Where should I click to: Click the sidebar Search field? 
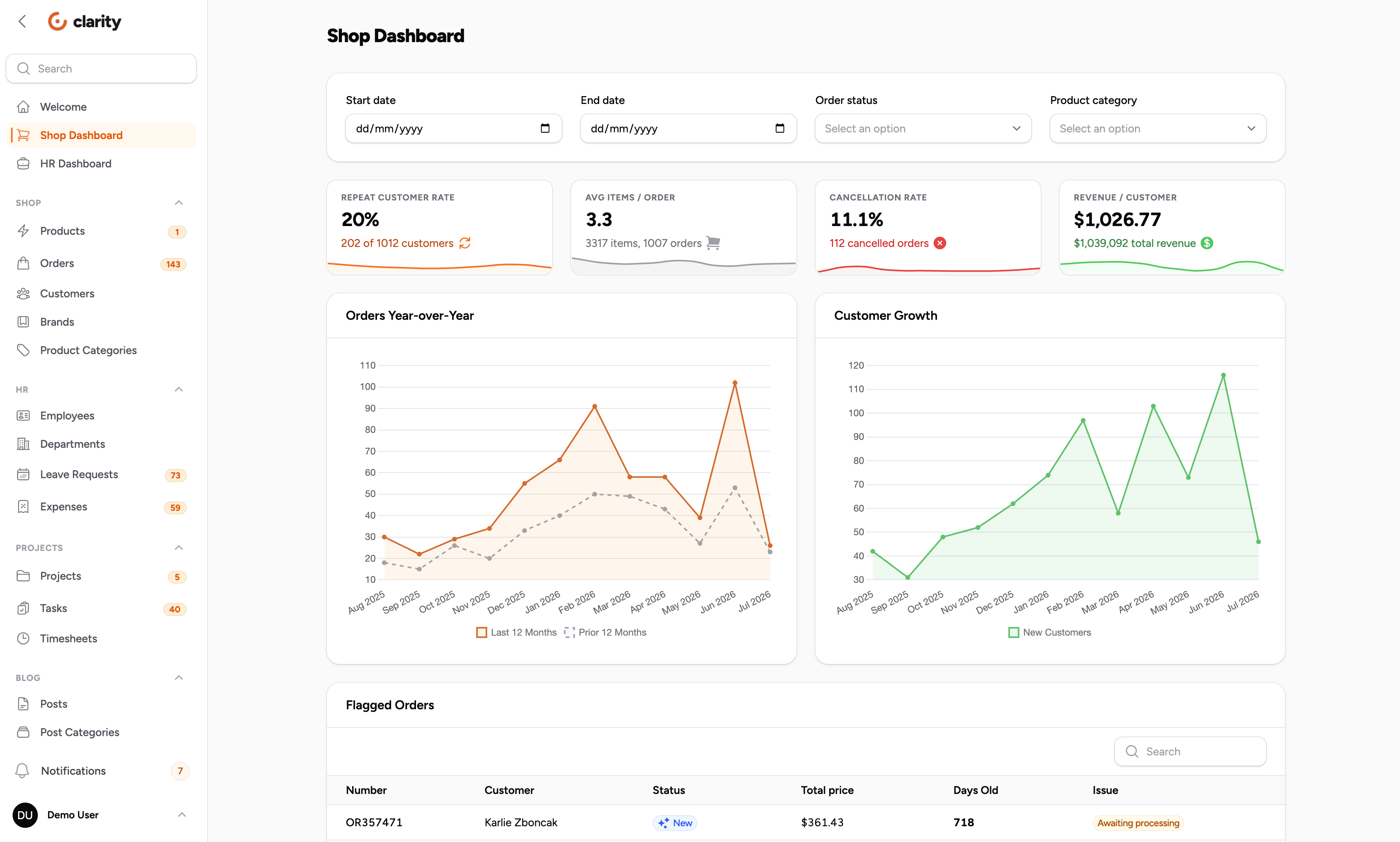click(x=101, y=69)
